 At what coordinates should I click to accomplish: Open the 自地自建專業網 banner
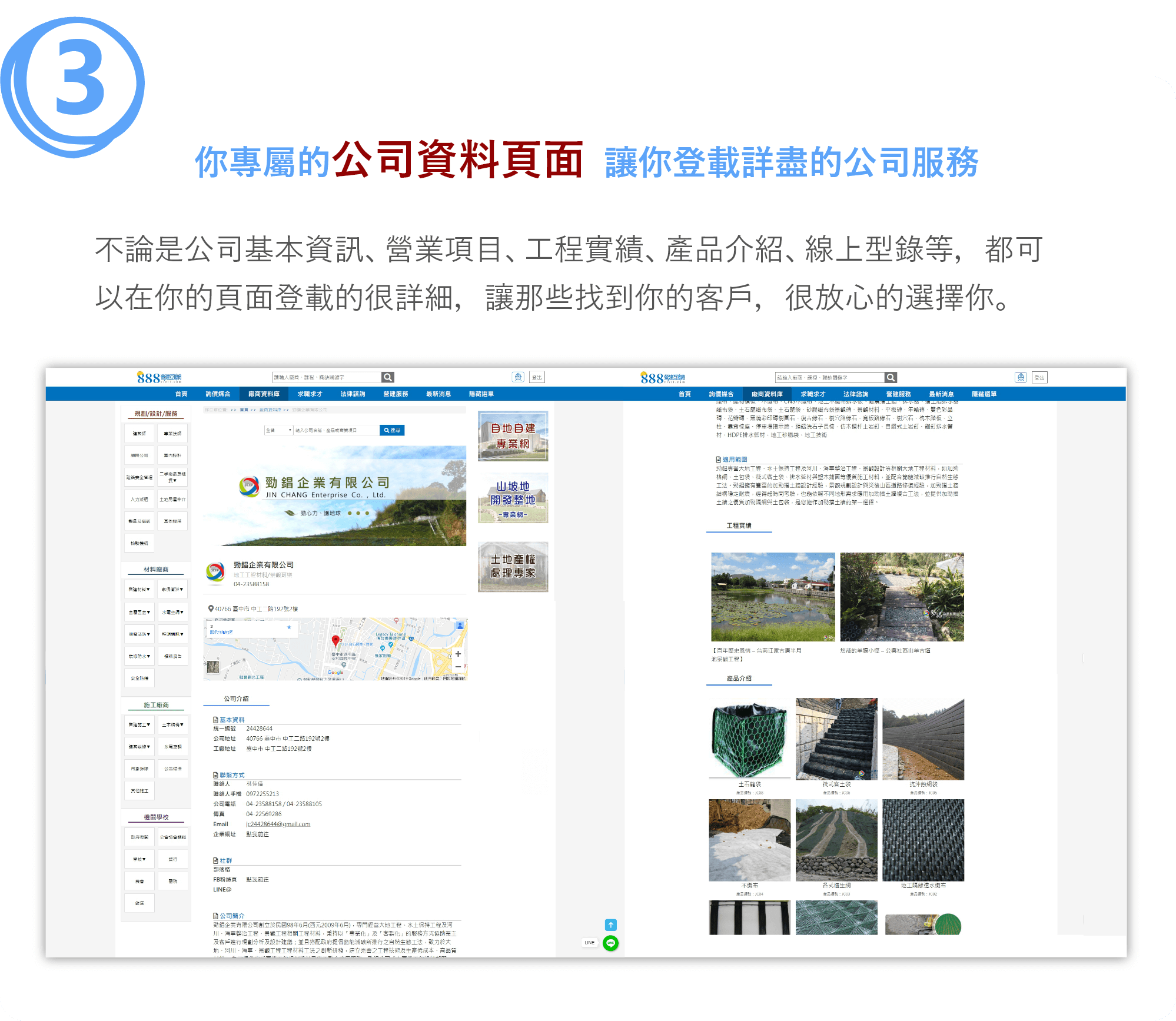pos(513,436)
